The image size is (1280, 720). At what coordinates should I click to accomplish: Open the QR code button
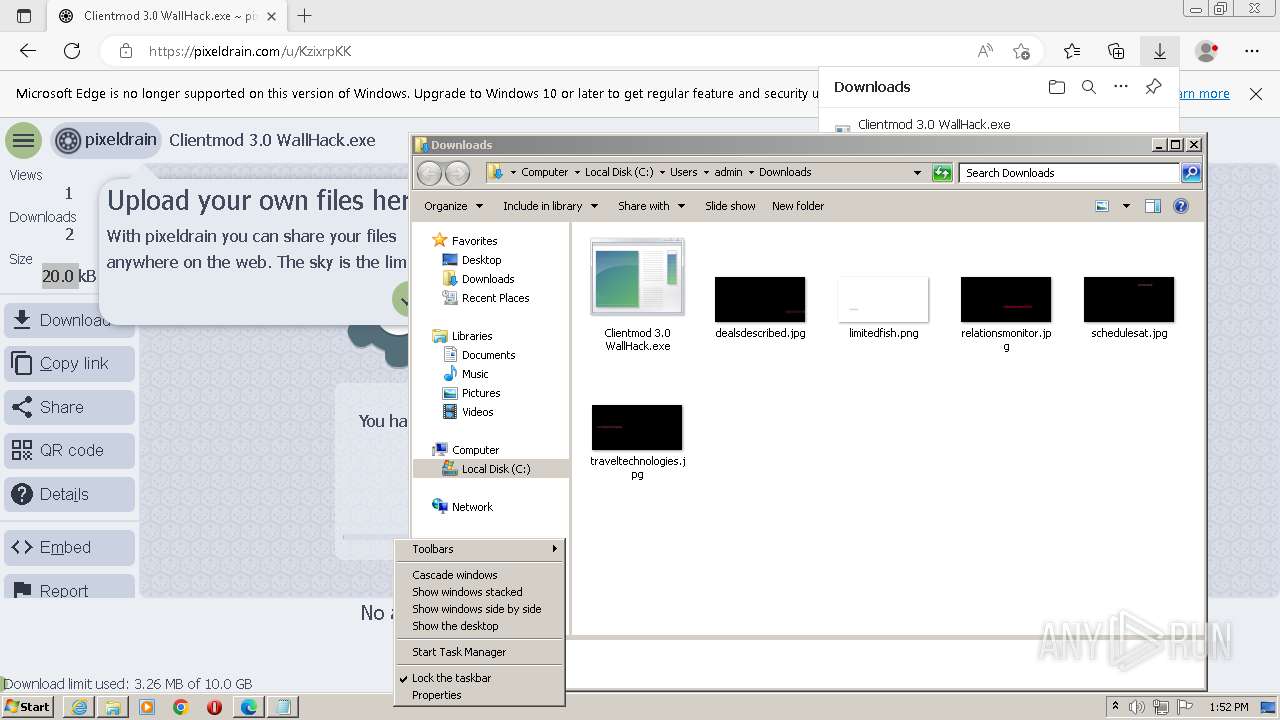(69, 451)
